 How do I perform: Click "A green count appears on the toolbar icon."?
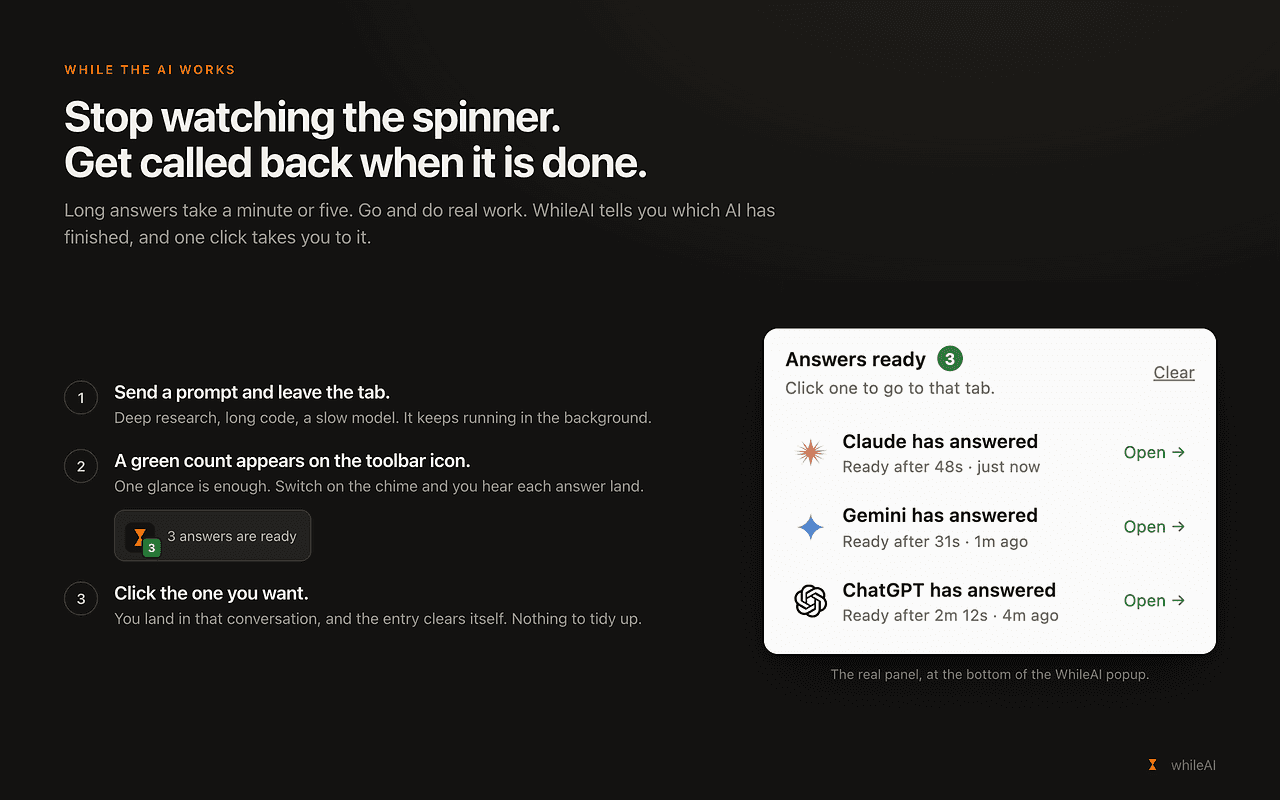coord(292,461)
